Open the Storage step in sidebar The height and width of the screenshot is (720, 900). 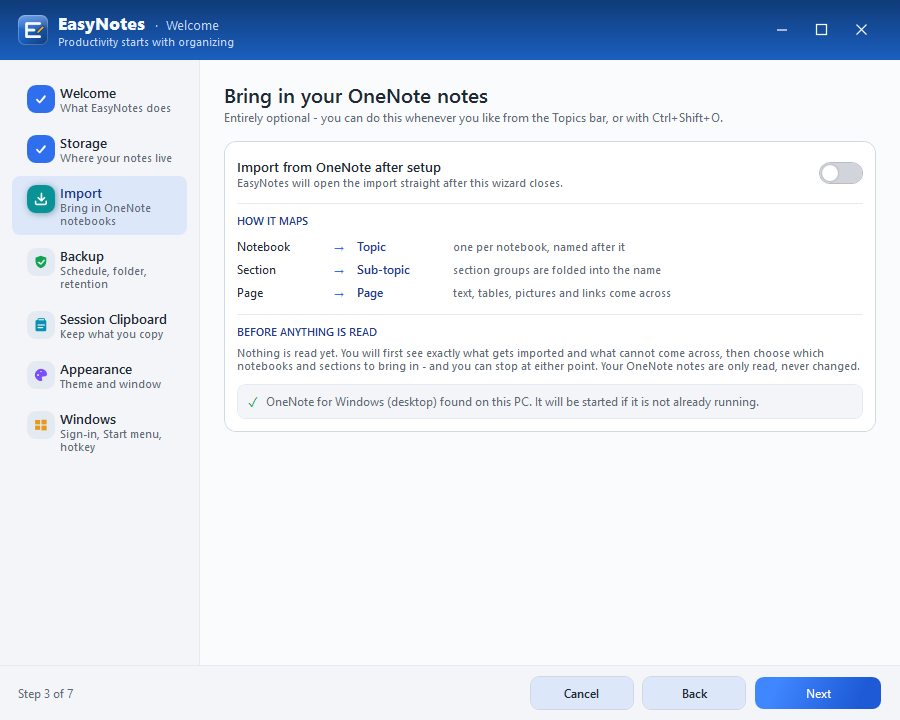[x=99, y=150]
